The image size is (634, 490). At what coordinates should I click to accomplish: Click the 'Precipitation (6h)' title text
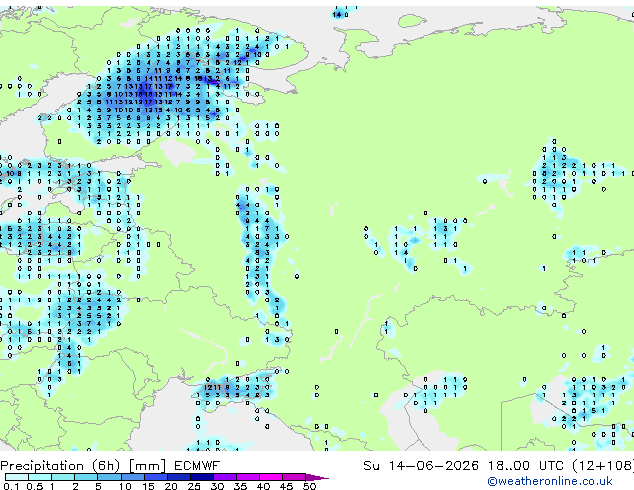click(x=61, y=466)
